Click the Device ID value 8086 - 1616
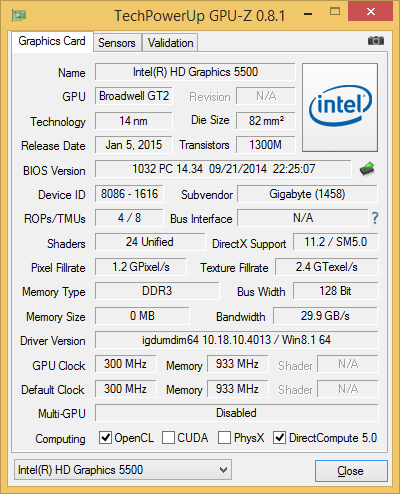400x494 pixels. [129, 194]
